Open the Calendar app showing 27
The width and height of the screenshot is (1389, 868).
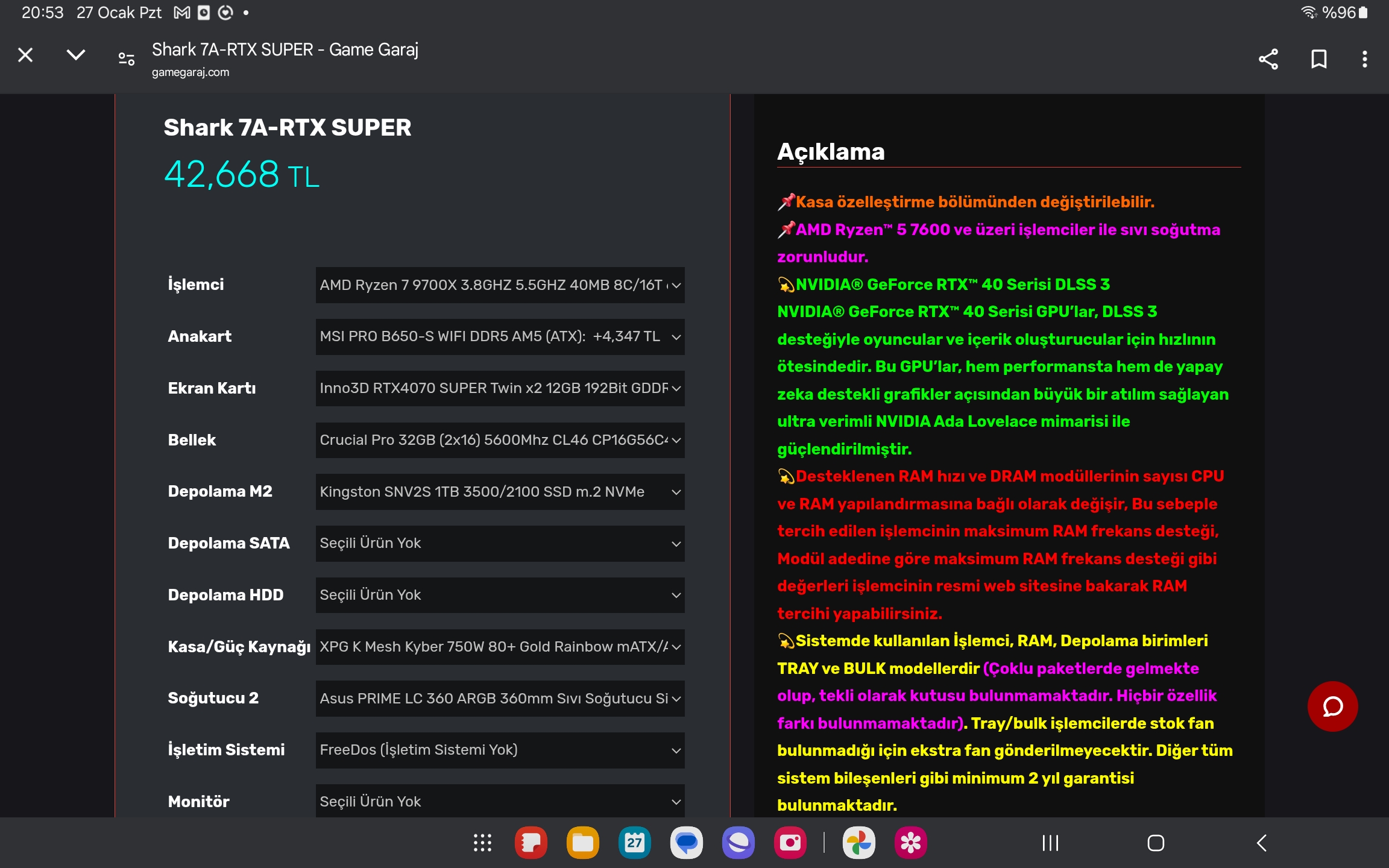(x=635, y=843)
